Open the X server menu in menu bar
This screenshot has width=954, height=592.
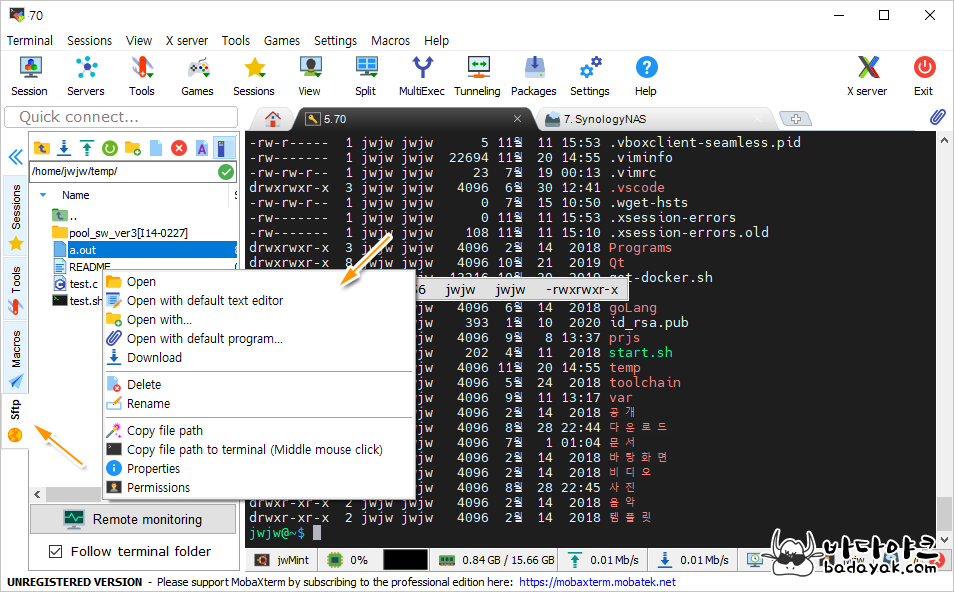187,41
